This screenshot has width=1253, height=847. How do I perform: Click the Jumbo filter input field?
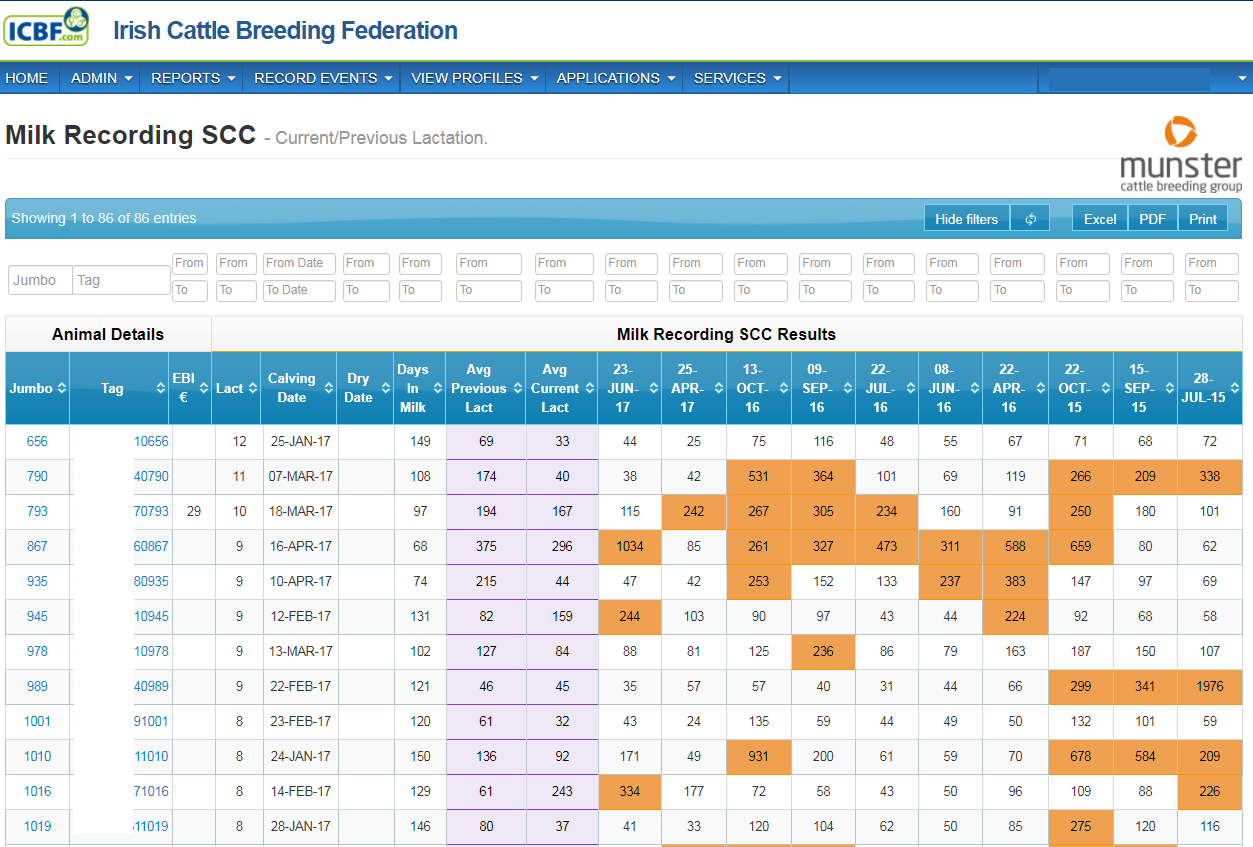click(x=40, y=280)
